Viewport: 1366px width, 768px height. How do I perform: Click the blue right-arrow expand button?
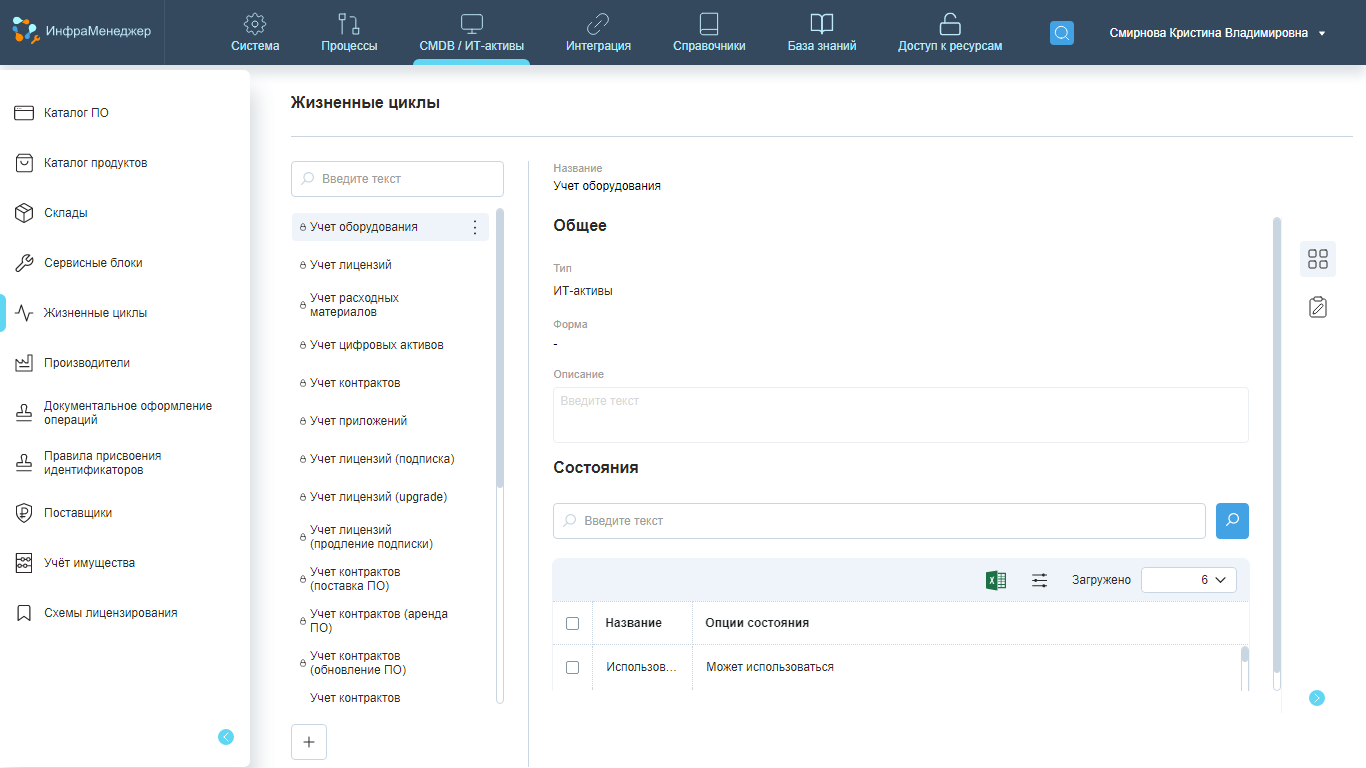click(1317, 698)
